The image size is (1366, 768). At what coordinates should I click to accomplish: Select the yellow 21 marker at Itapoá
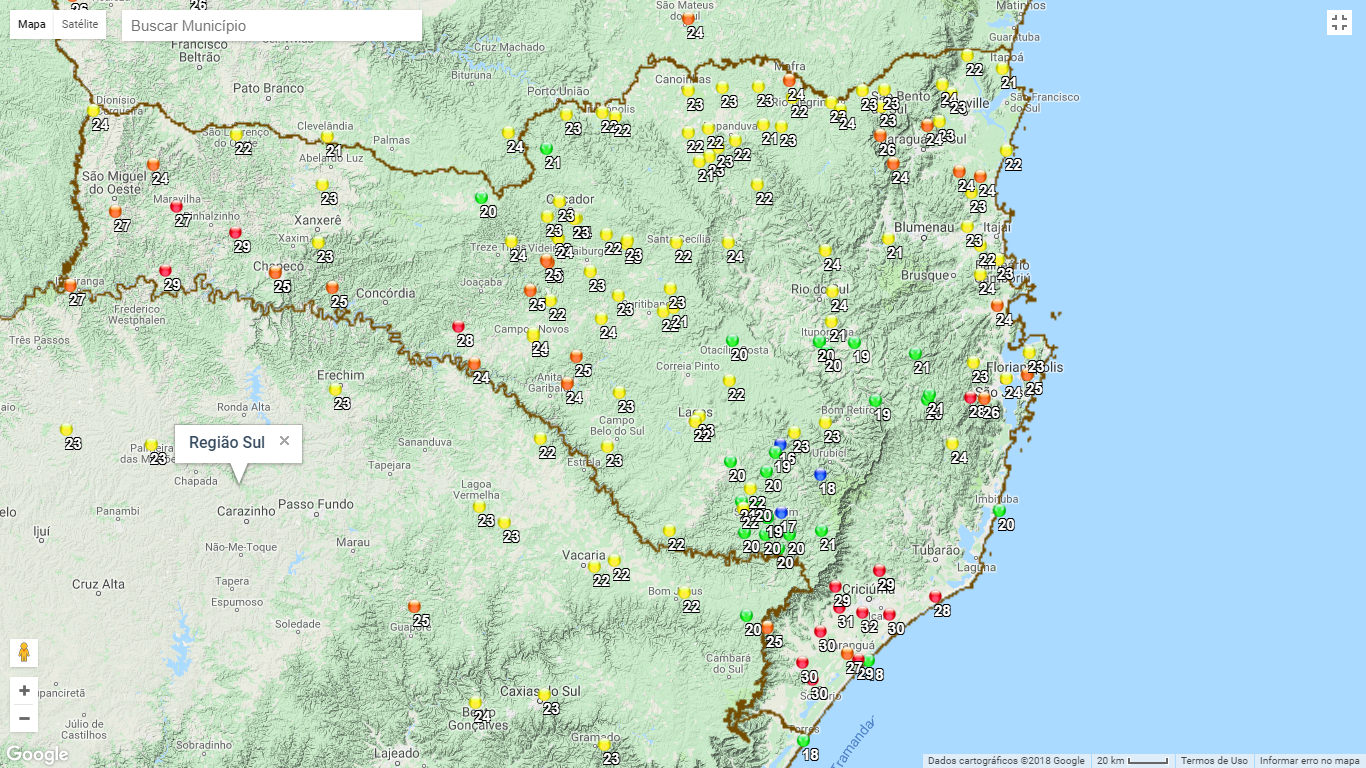tap(1003, 69)
